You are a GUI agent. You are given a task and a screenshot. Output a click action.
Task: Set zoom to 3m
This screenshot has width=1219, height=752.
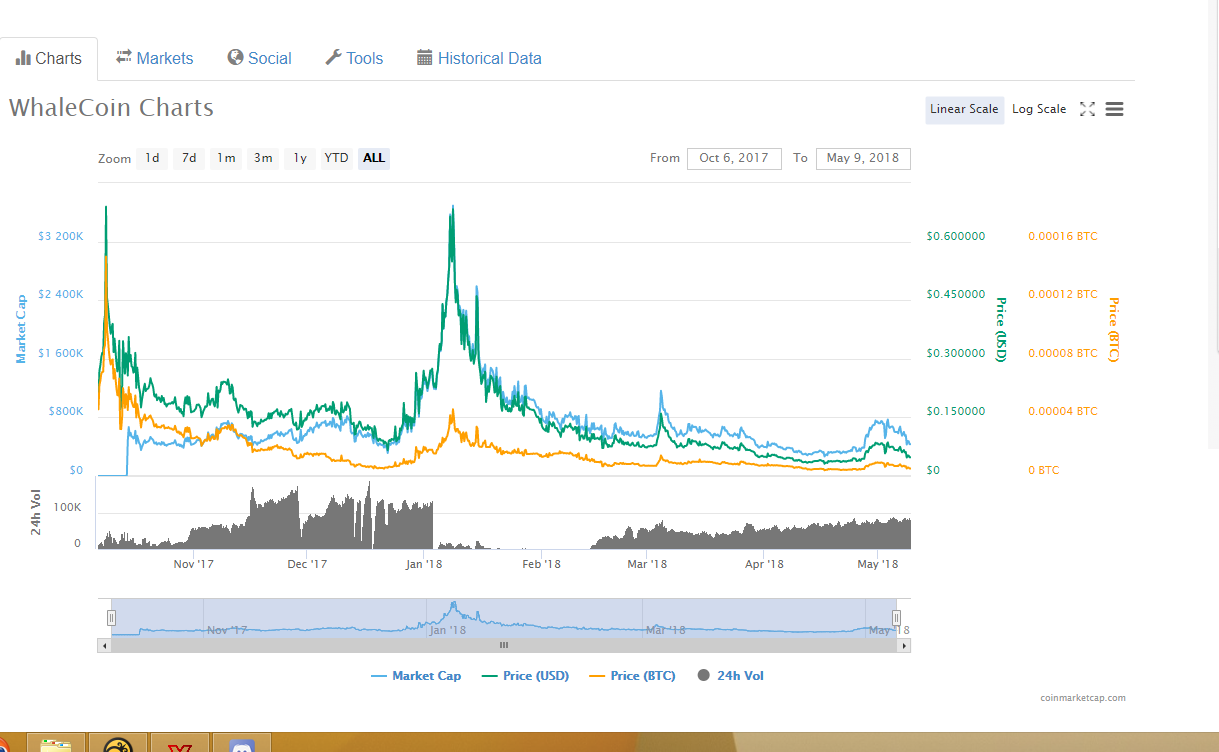pyautogui.click(x=263, y=158)
